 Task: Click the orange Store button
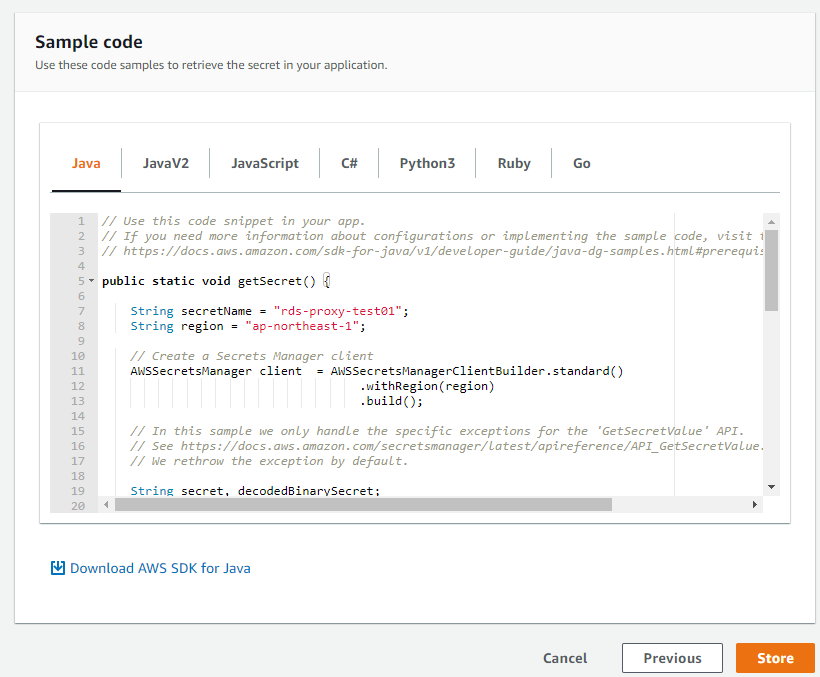click(775, 658)
